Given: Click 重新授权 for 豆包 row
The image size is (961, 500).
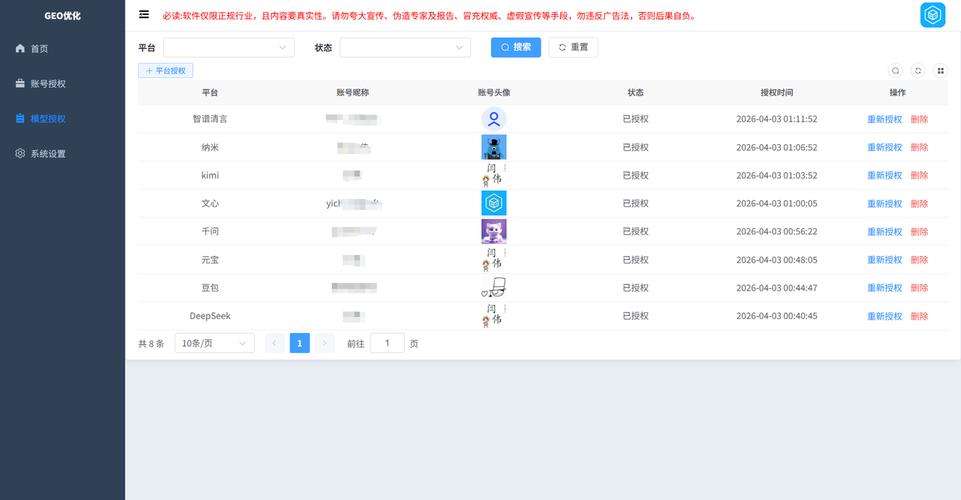Looking at the screenshot, I should [x=884, y=287].
